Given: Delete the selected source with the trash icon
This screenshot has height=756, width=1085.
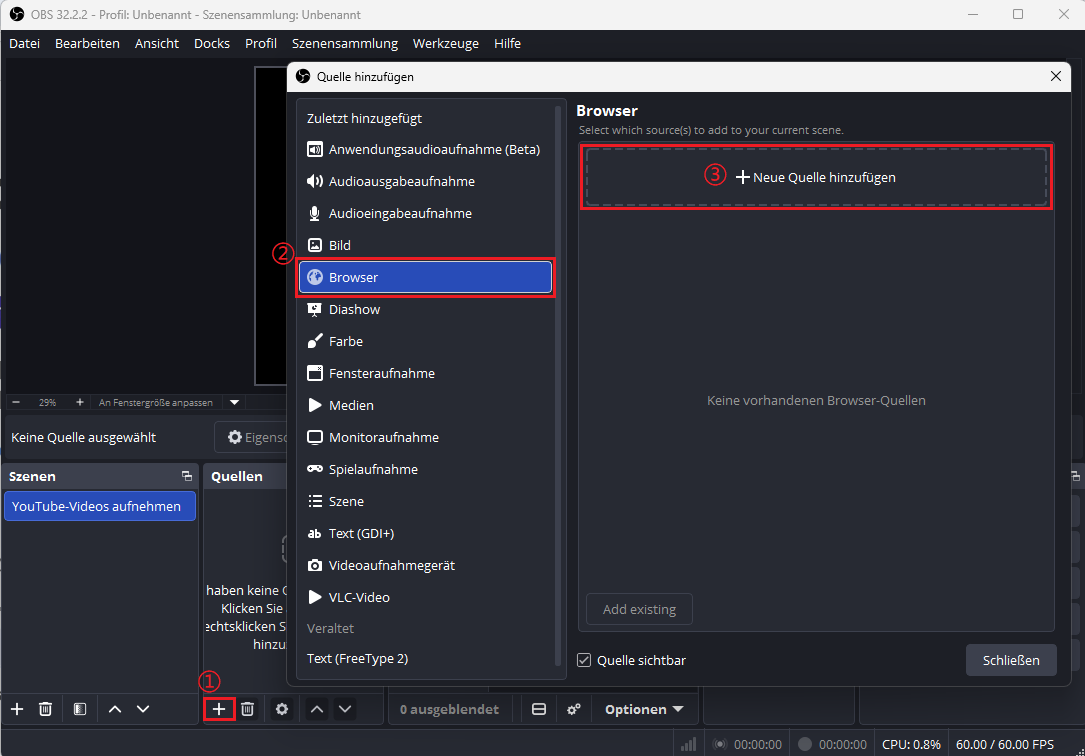Looking at the screenshot, I should point(248,709).
